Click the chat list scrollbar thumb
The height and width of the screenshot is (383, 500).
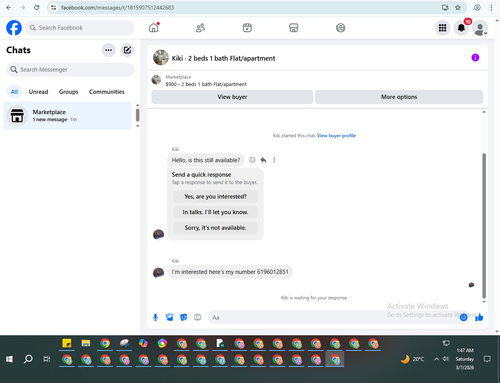click(137, 115)
